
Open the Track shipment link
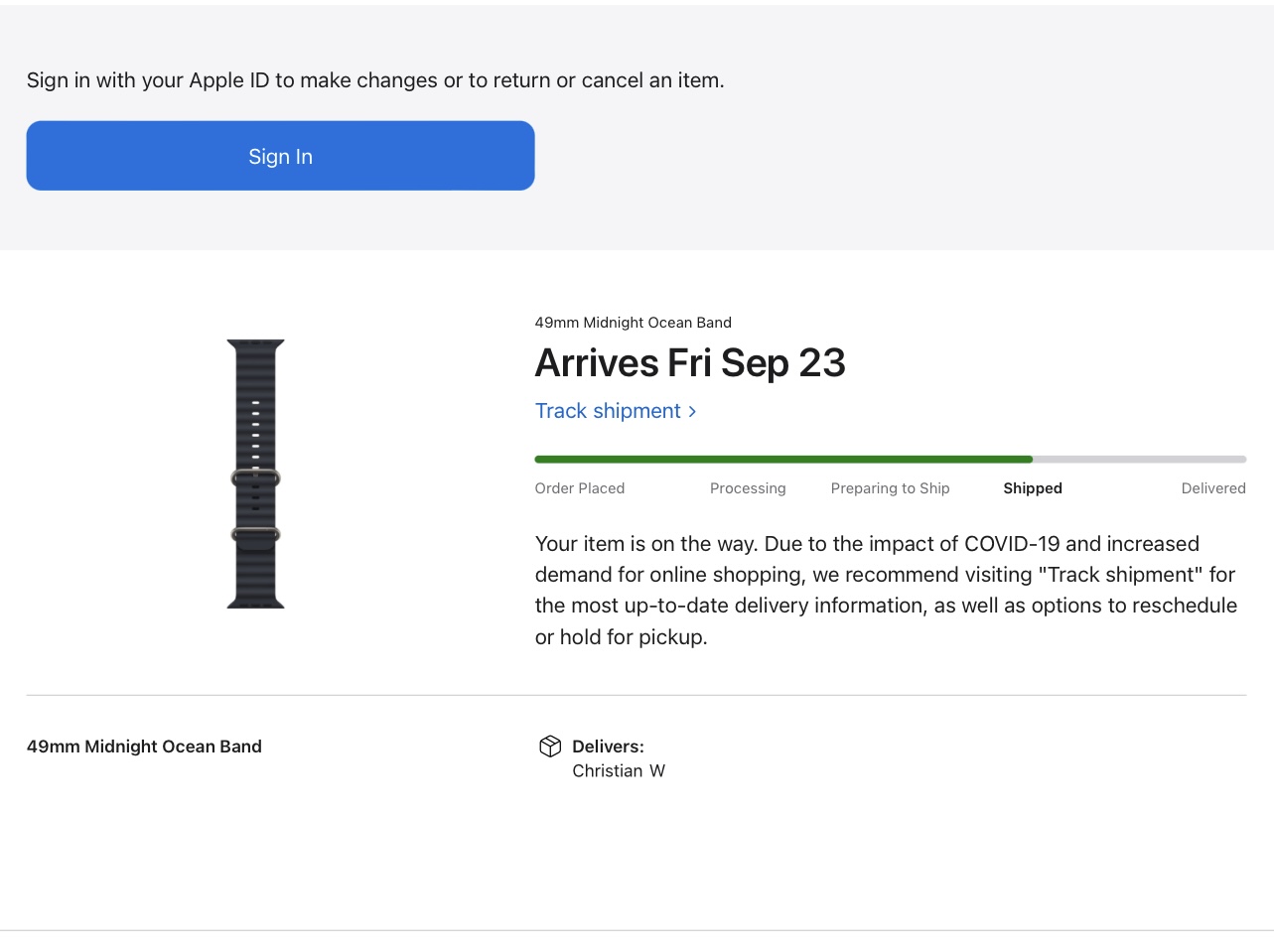(x=608, y=411)
